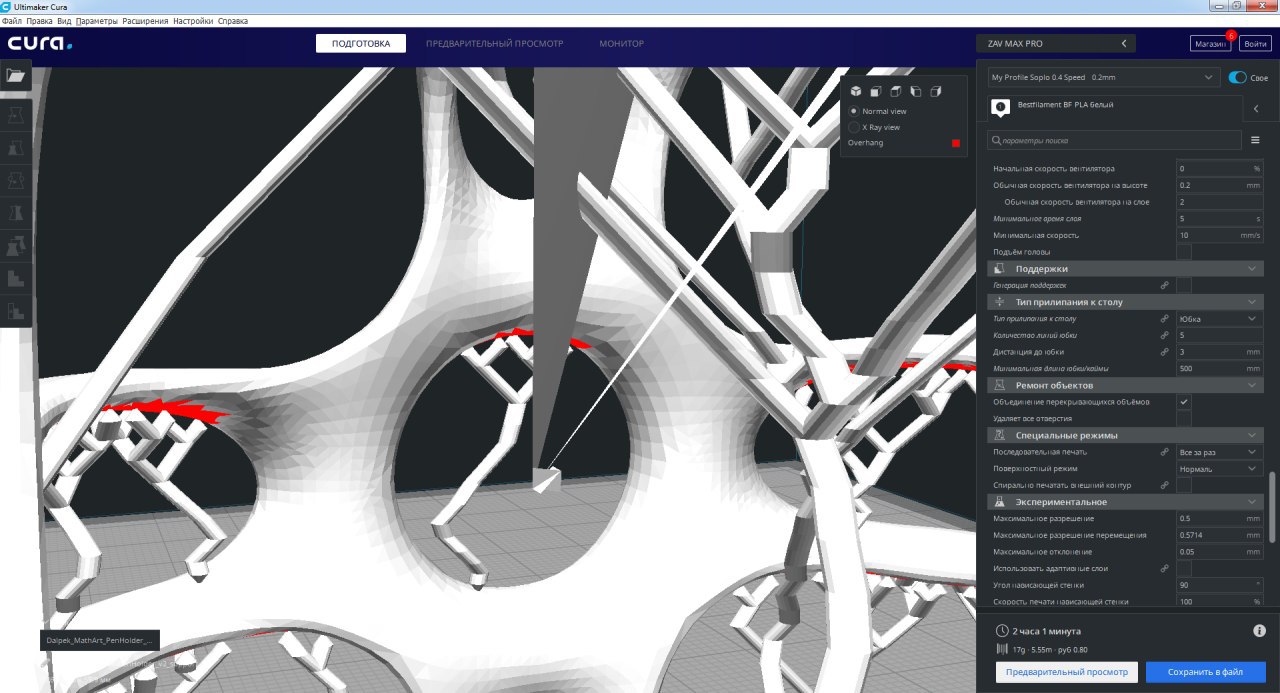Viewport: 1280px width, 693px height.
Task: Open the Расширения menu
Action: pos(145,20)
